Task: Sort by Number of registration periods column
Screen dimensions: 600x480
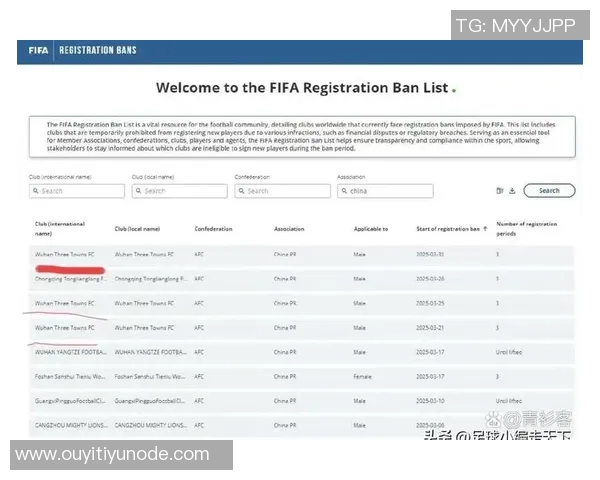Action: tap(527, 228)
